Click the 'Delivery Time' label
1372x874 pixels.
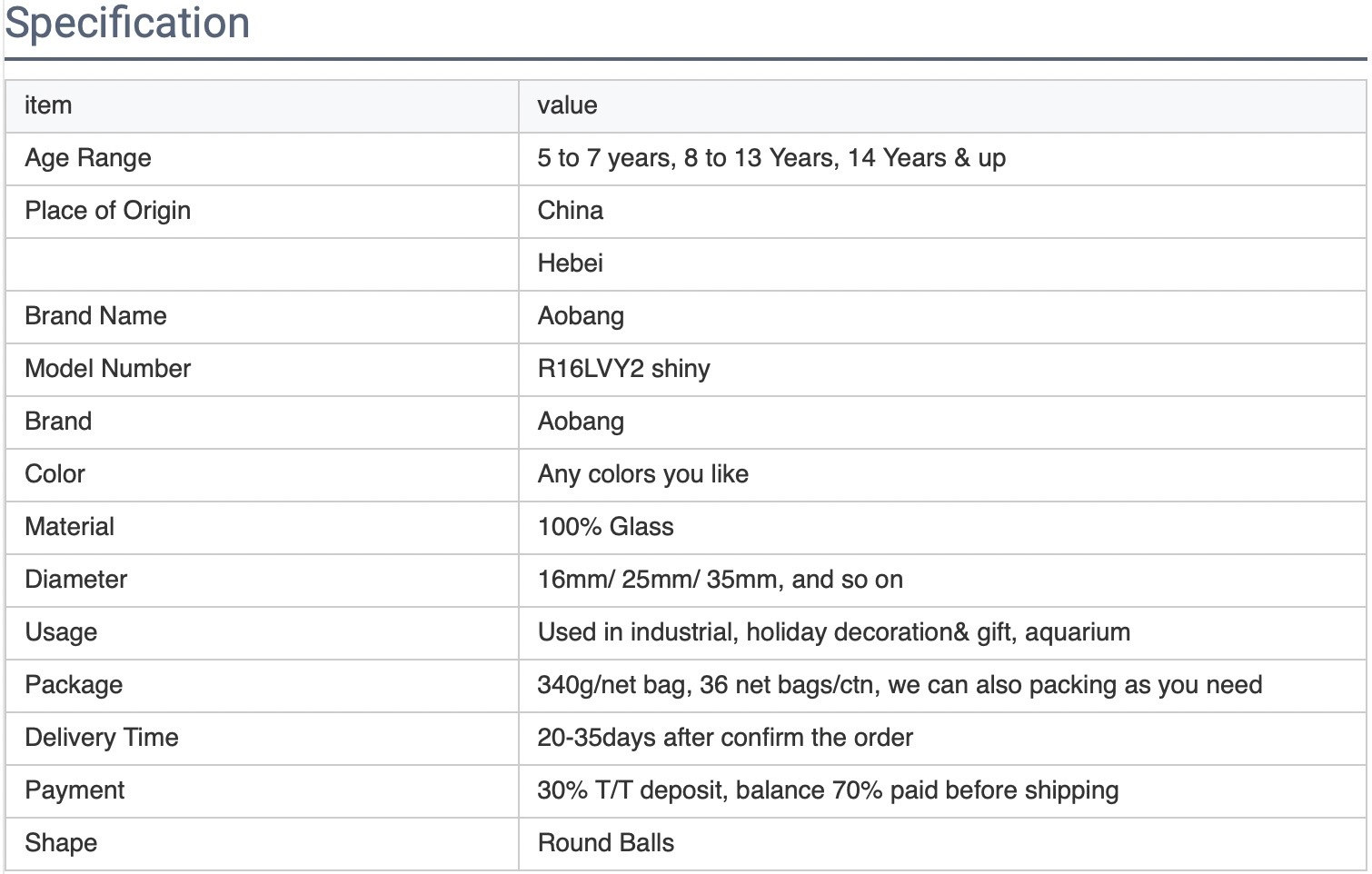pyautogui.click(x=102, y=738)
